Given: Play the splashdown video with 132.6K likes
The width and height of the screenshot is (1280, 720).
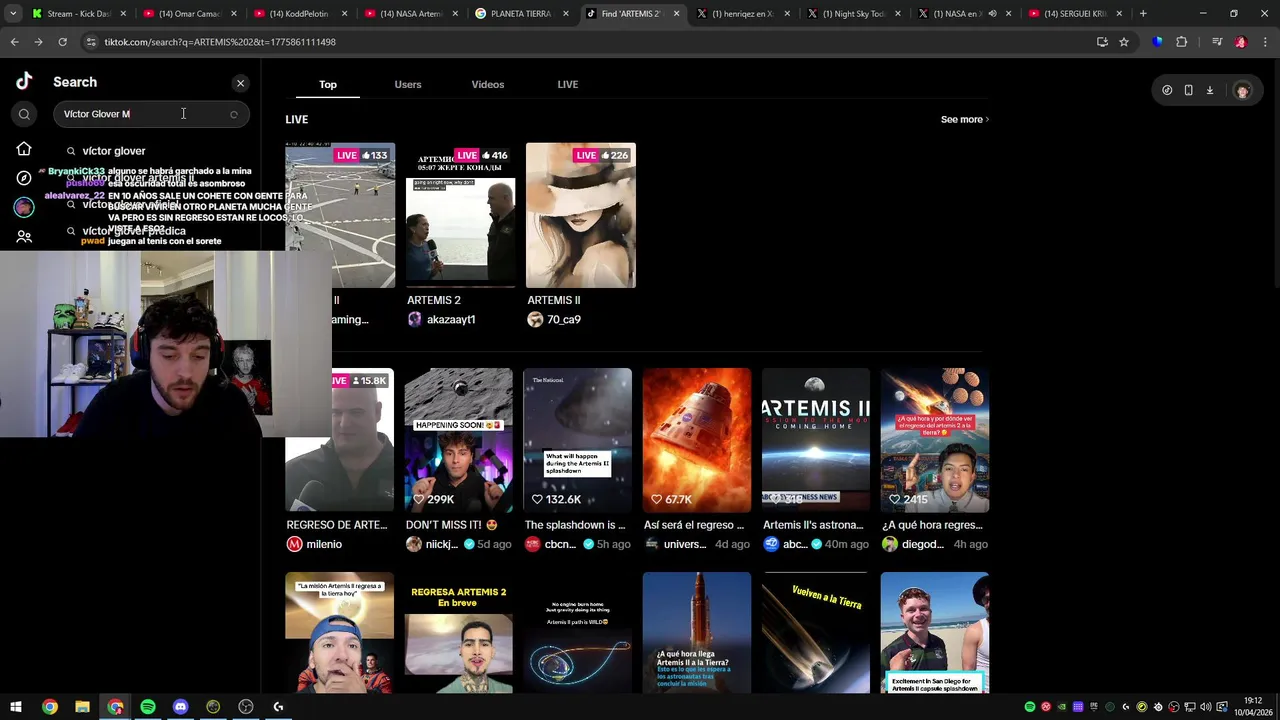Looking at the screenshot, I should click(x=578, y=440).
